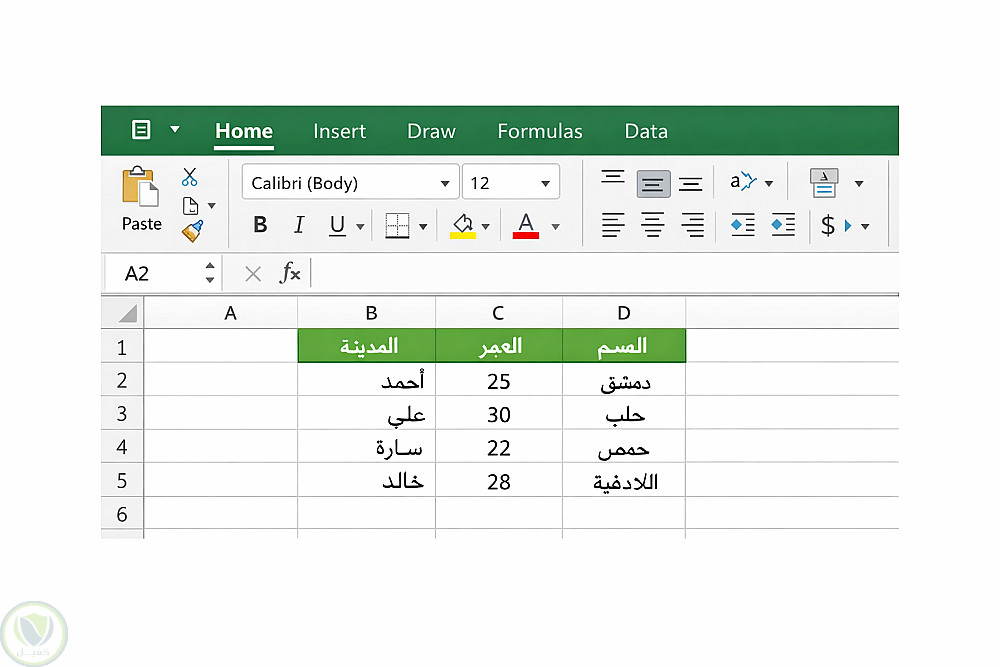Toggle underline formatting
The width and height of the screenshot is (1000, 667).
[x=336, y=226]
